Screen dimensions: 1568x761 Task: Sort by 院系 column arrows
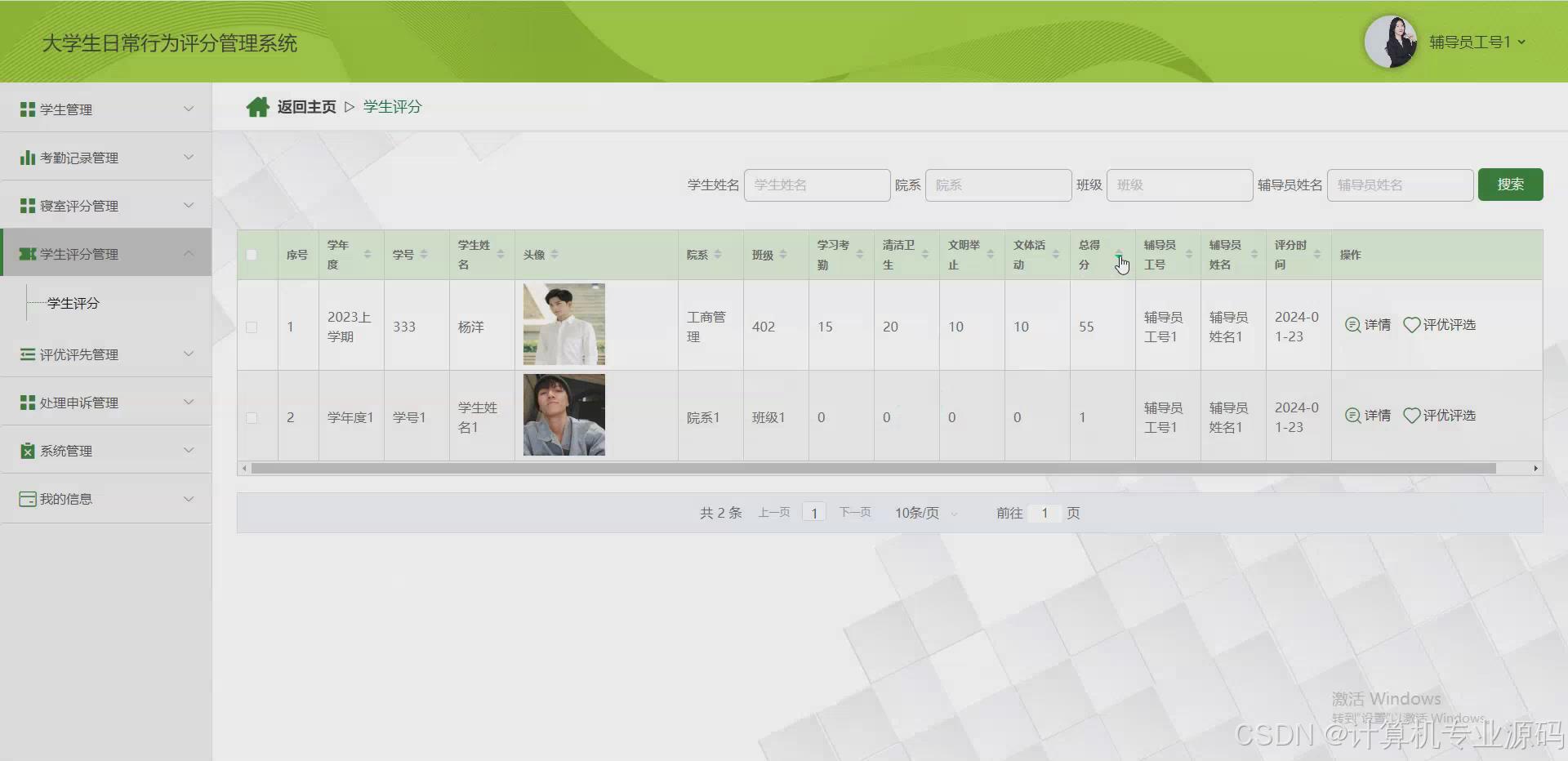pos(718,255)
